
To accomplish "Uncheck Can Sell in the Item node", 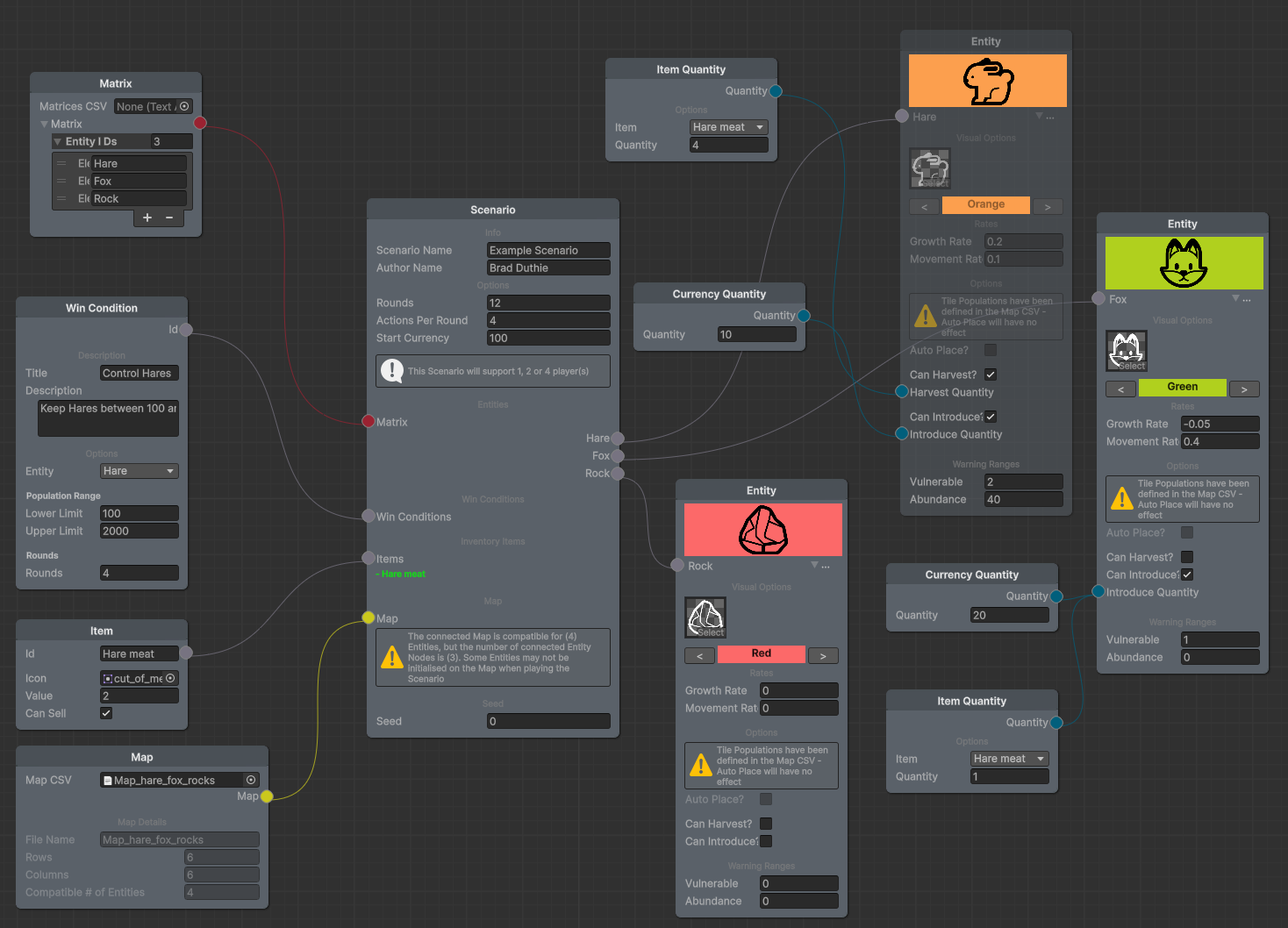I will (105, 713).
